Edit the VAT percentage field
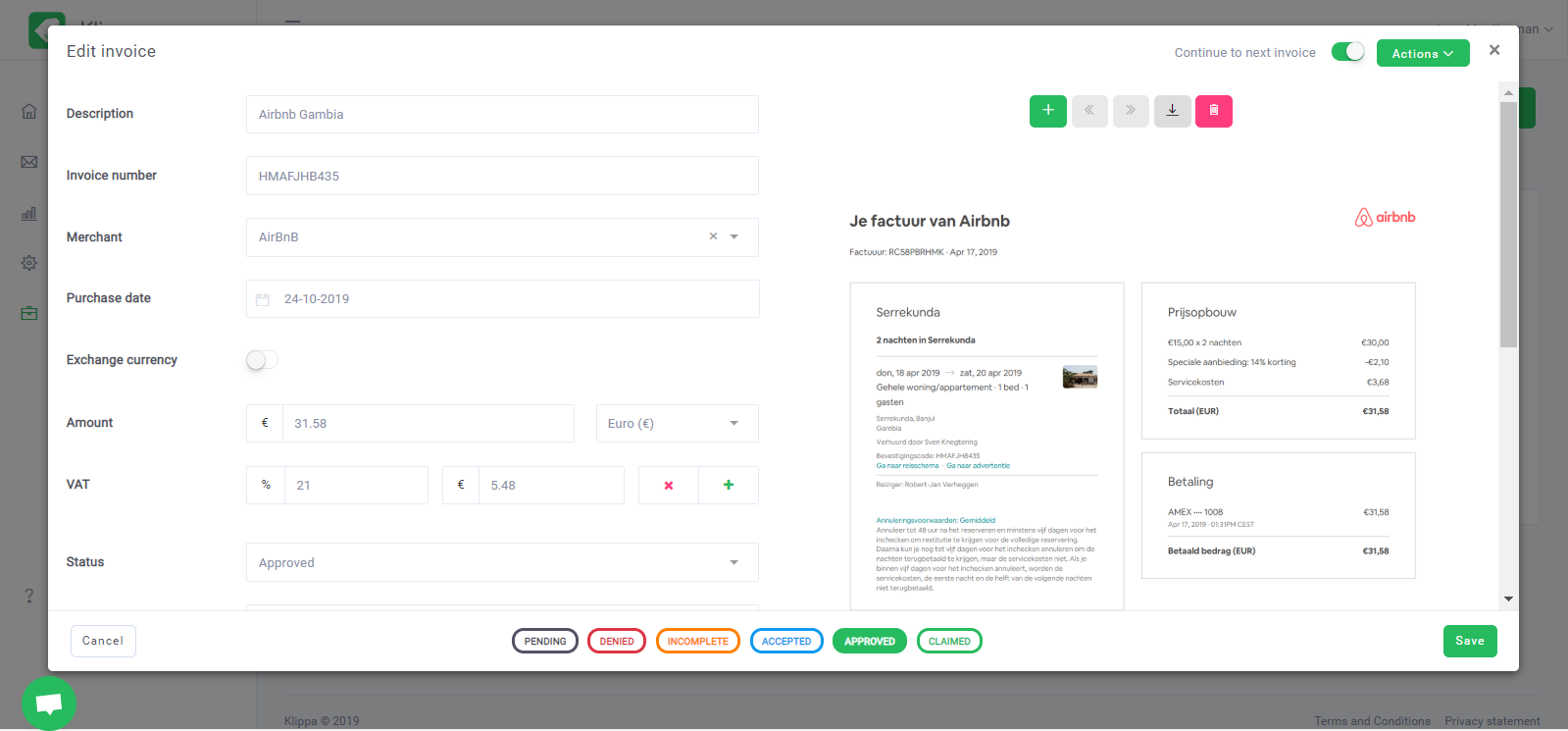1568x731 pixels. (x=356, y=485)
